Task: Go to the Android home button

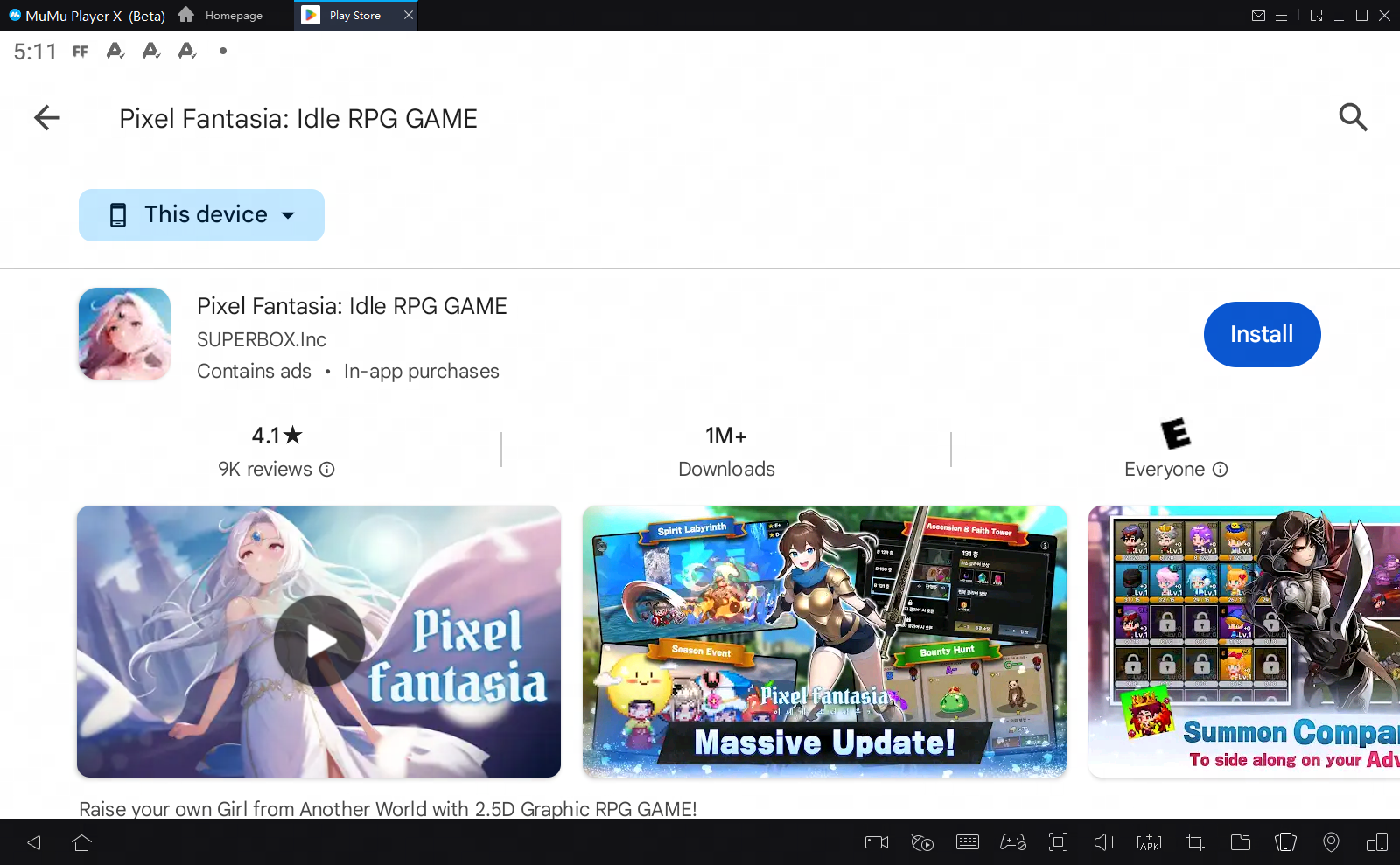Action: [82, 842]
